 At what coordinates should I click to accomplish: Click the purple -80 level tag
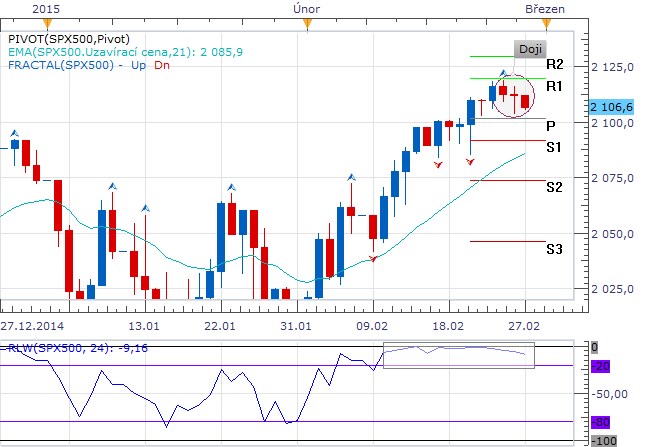600,422
